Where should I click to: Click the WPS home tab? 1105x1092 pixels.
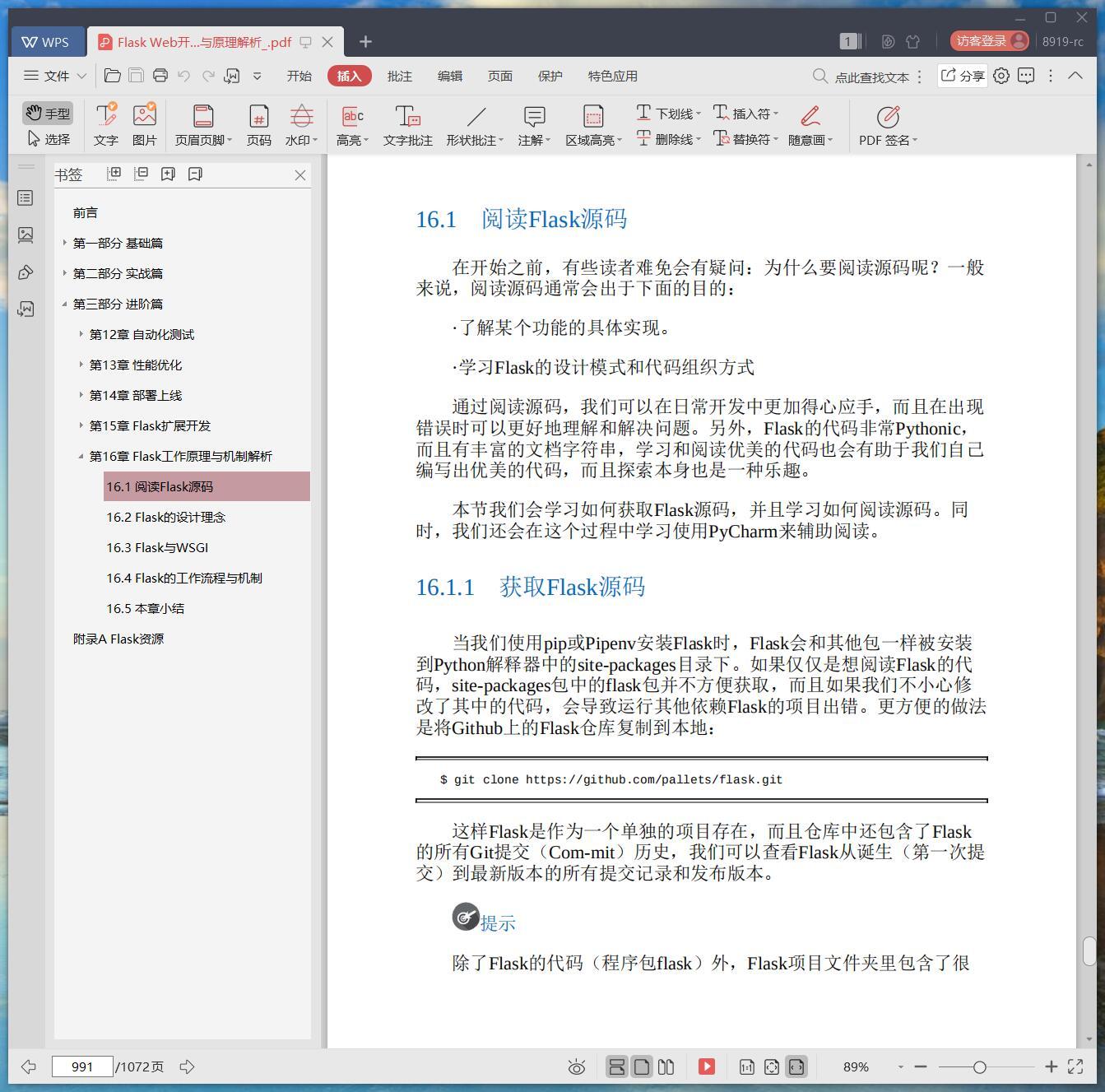tap(47, 42)
